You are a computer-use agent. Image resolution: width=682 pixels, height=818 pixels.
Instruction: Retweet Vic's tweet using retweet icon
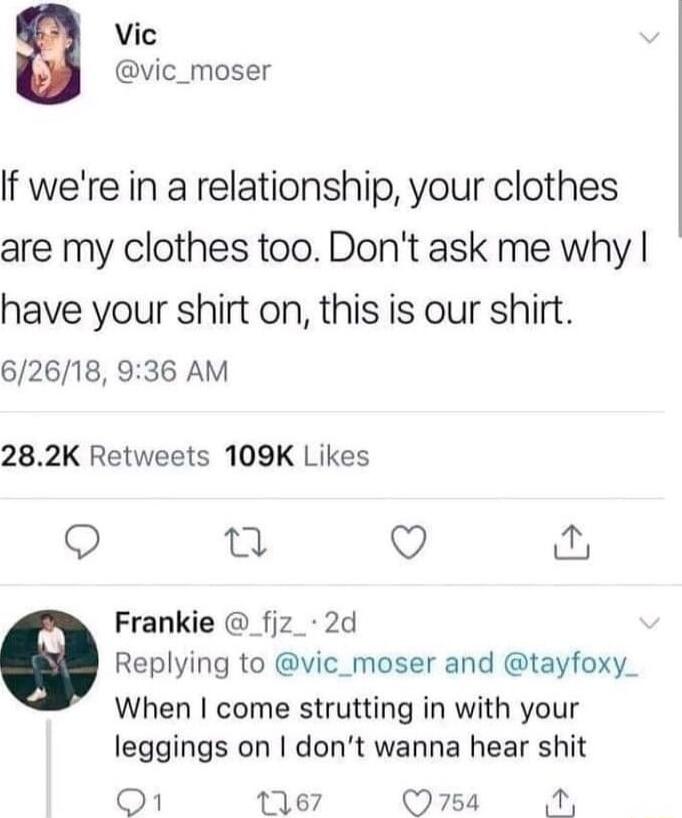click(245, 543)
